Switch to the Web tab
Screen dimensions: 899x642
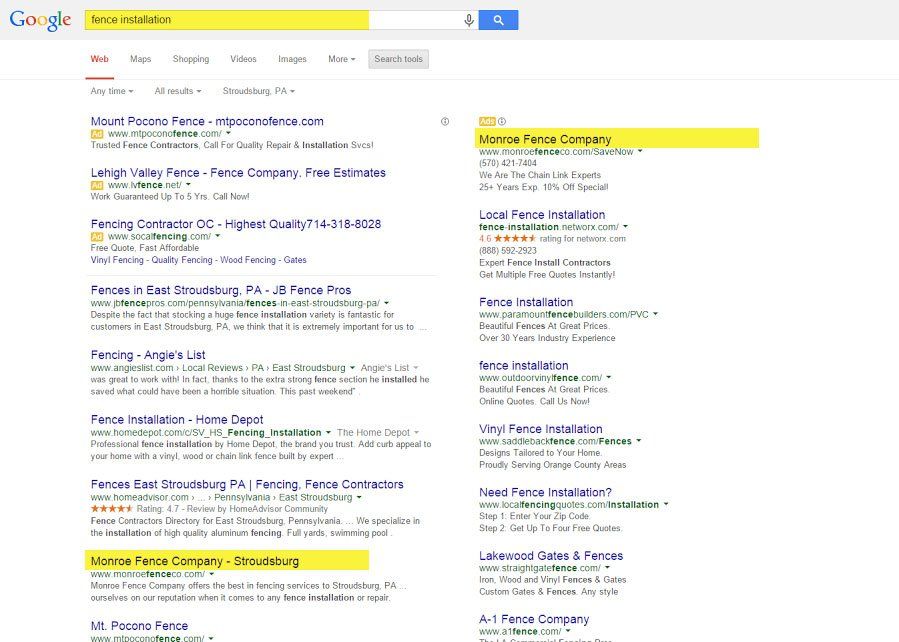click(x=100, y=59)
